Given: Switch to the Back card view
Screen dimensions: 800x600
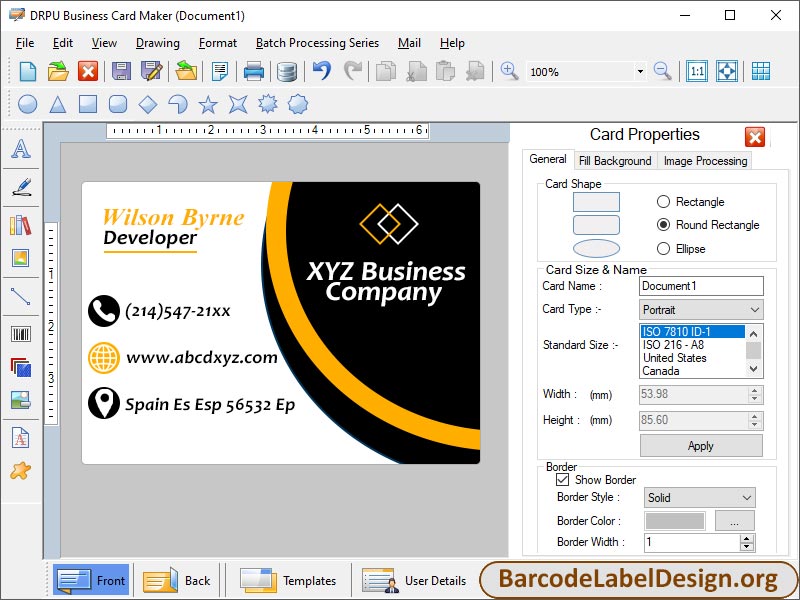Looking at the screenshot, I should (178, 580).
